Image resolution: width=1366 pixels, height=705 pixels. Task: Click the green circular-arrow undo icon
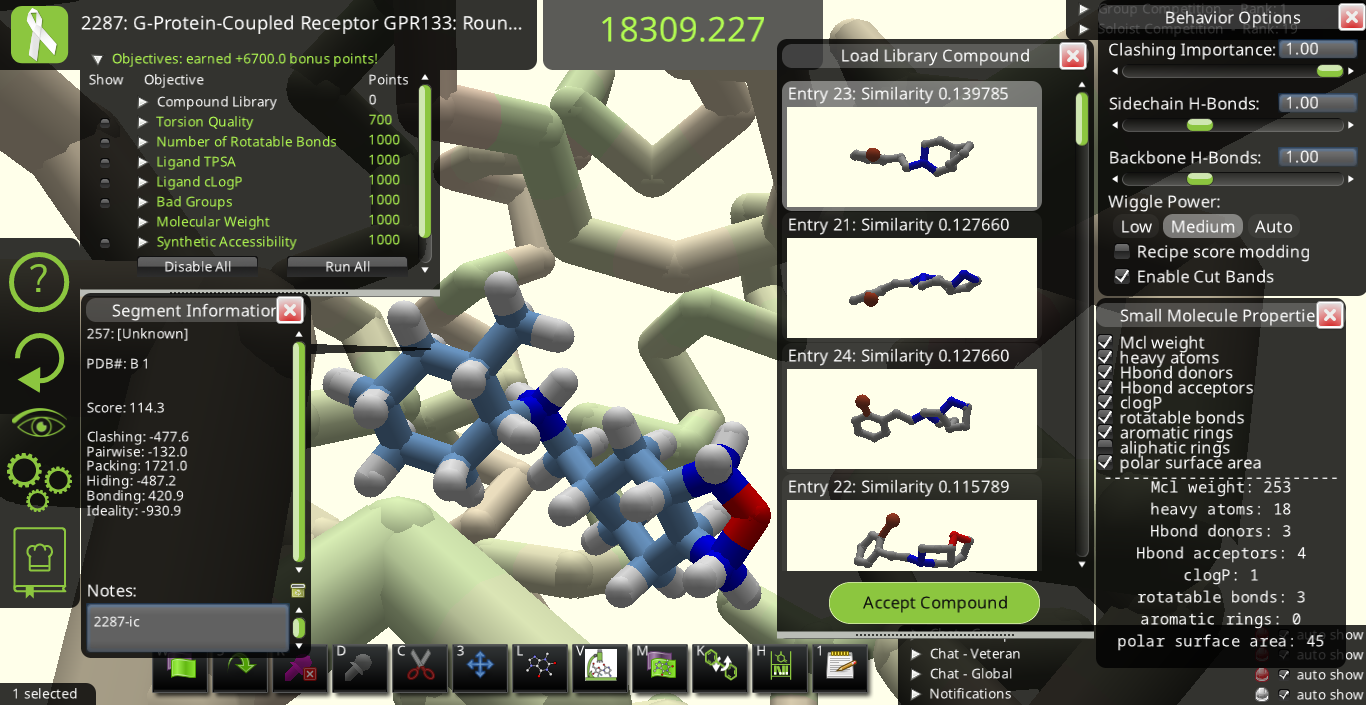[x=39, y=363]
